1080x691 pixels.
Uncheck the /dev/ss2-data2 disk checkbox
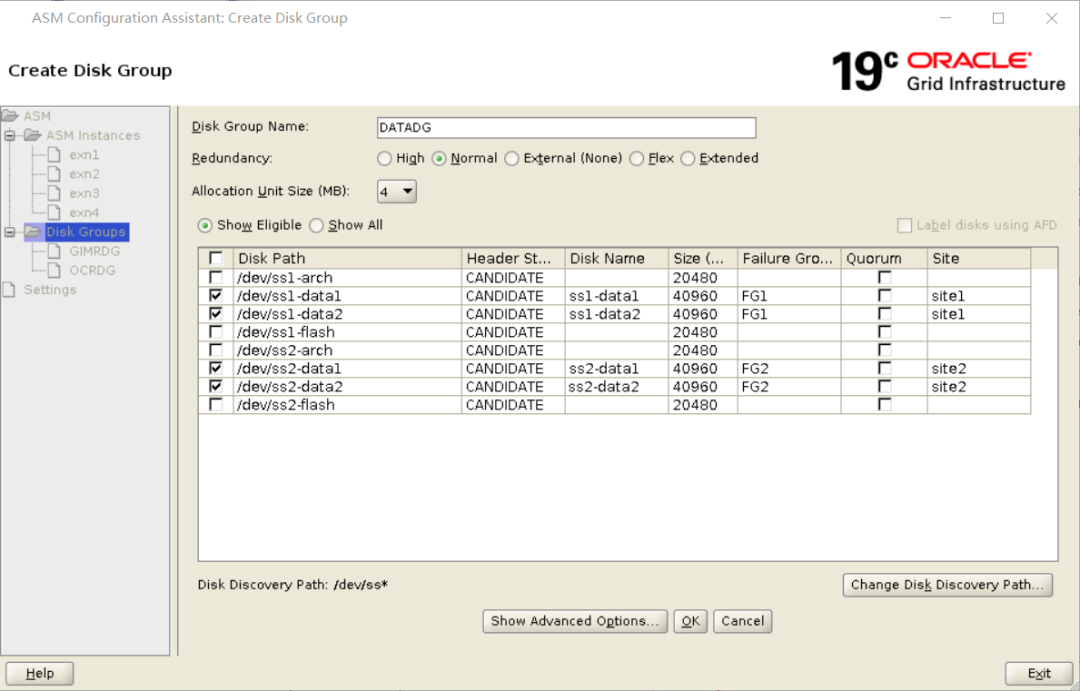216,386
